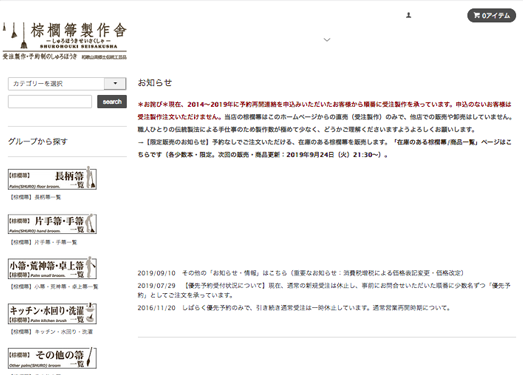Open the その他の箒一覧 banner image
This screenshot has width=523, height=375.
pyautogui.click(x=52, y=358)
